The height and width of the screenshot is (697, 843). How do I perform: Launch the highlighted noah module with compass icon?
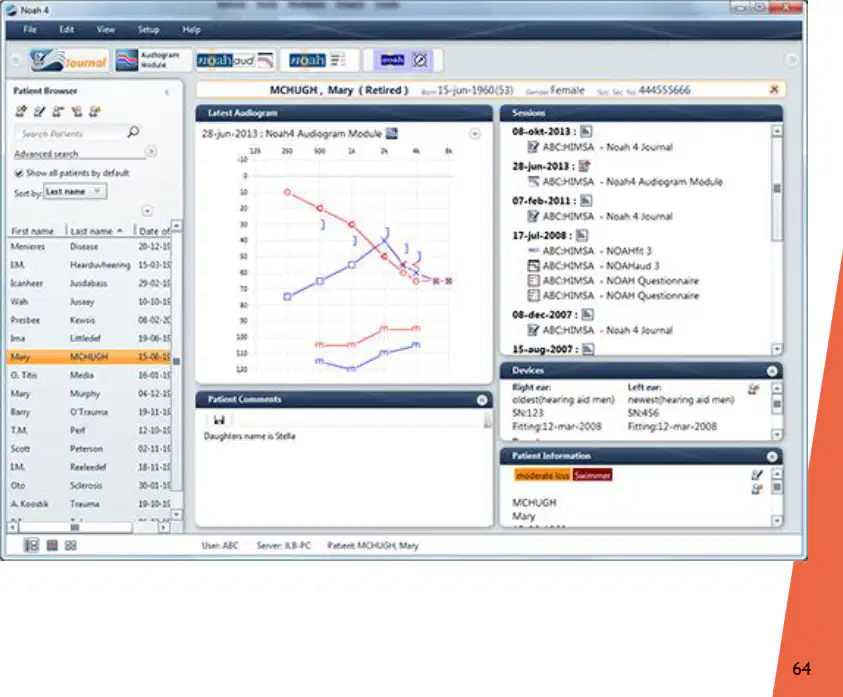404,60
